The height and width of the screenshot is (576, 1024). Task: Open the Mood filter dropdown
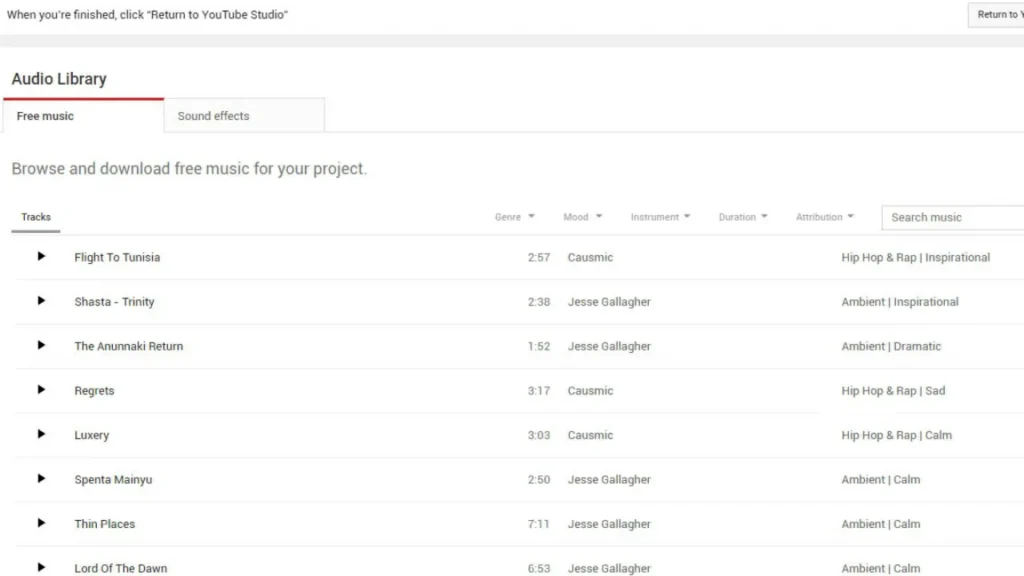pyautogui.click(x=582, y=216)
